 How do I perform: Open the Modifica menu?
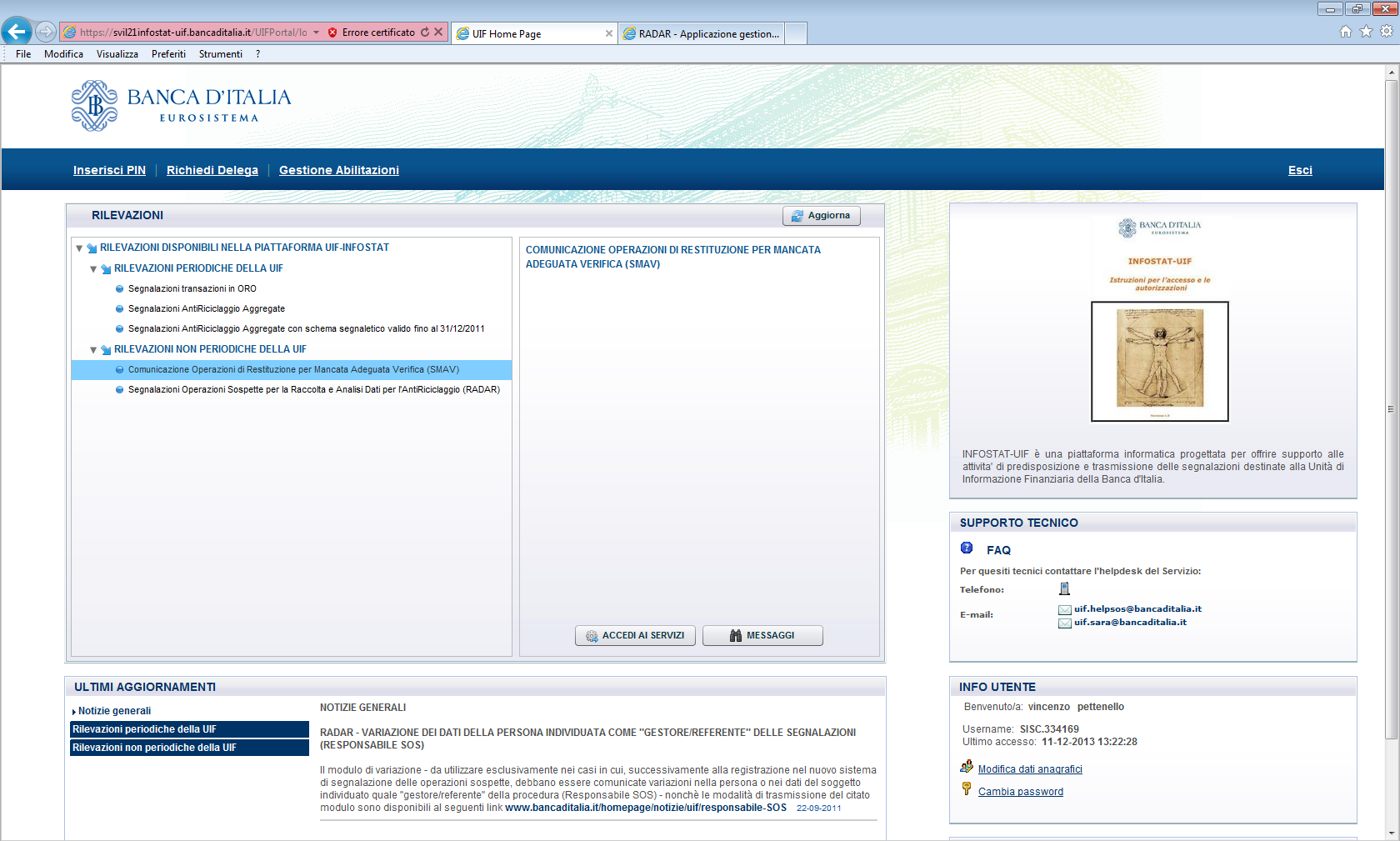(63, 54)
